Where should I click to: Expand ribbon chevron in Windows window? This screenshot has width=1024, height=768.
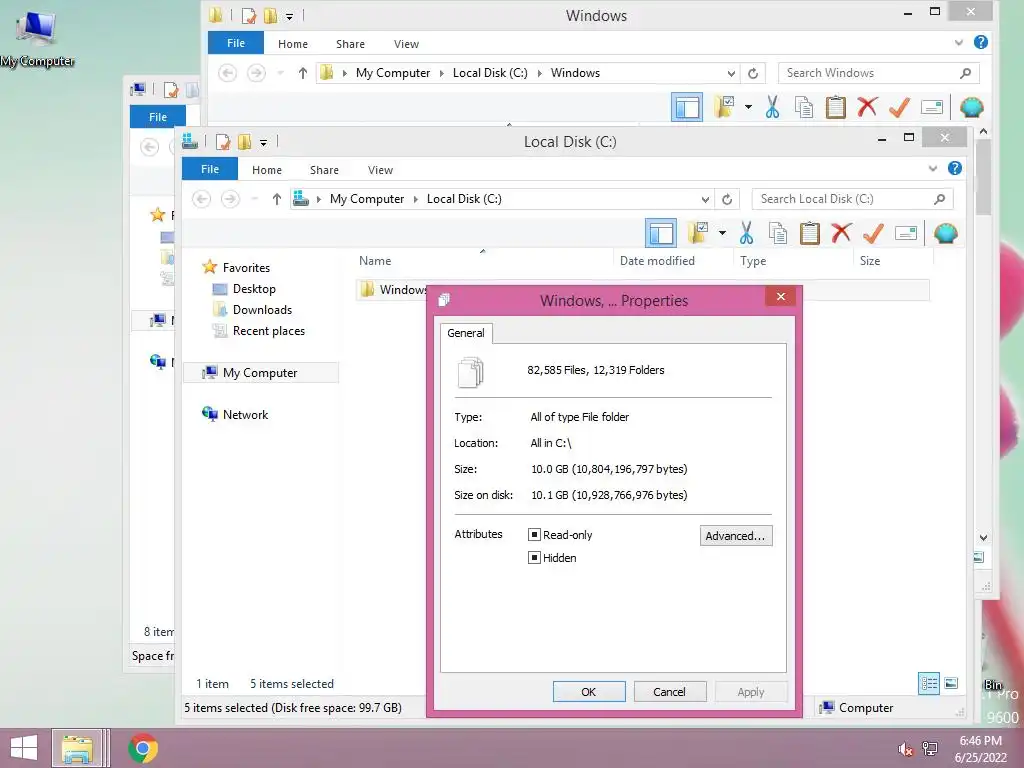pyautogui.click(x=959, y=42)
